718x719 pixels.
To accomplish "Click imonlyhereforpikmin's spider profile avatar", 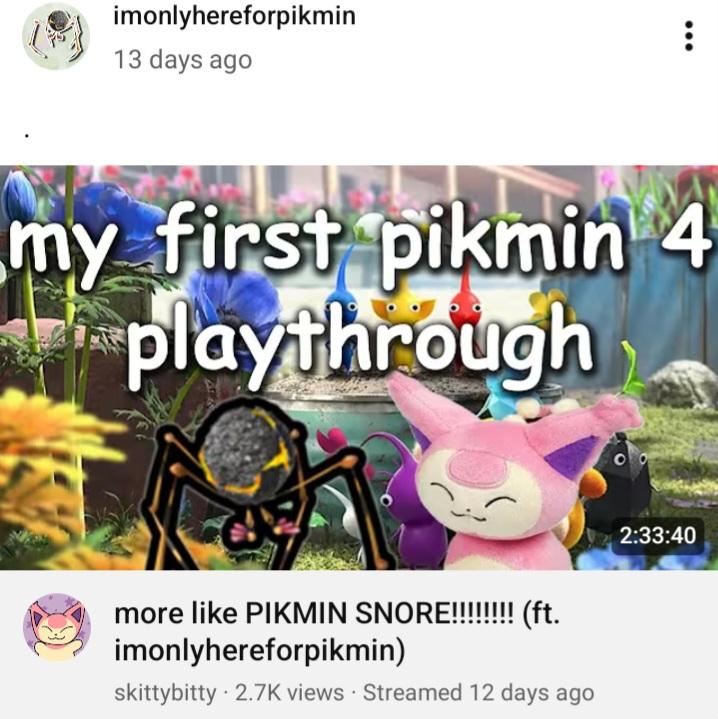I will point(56,37).
